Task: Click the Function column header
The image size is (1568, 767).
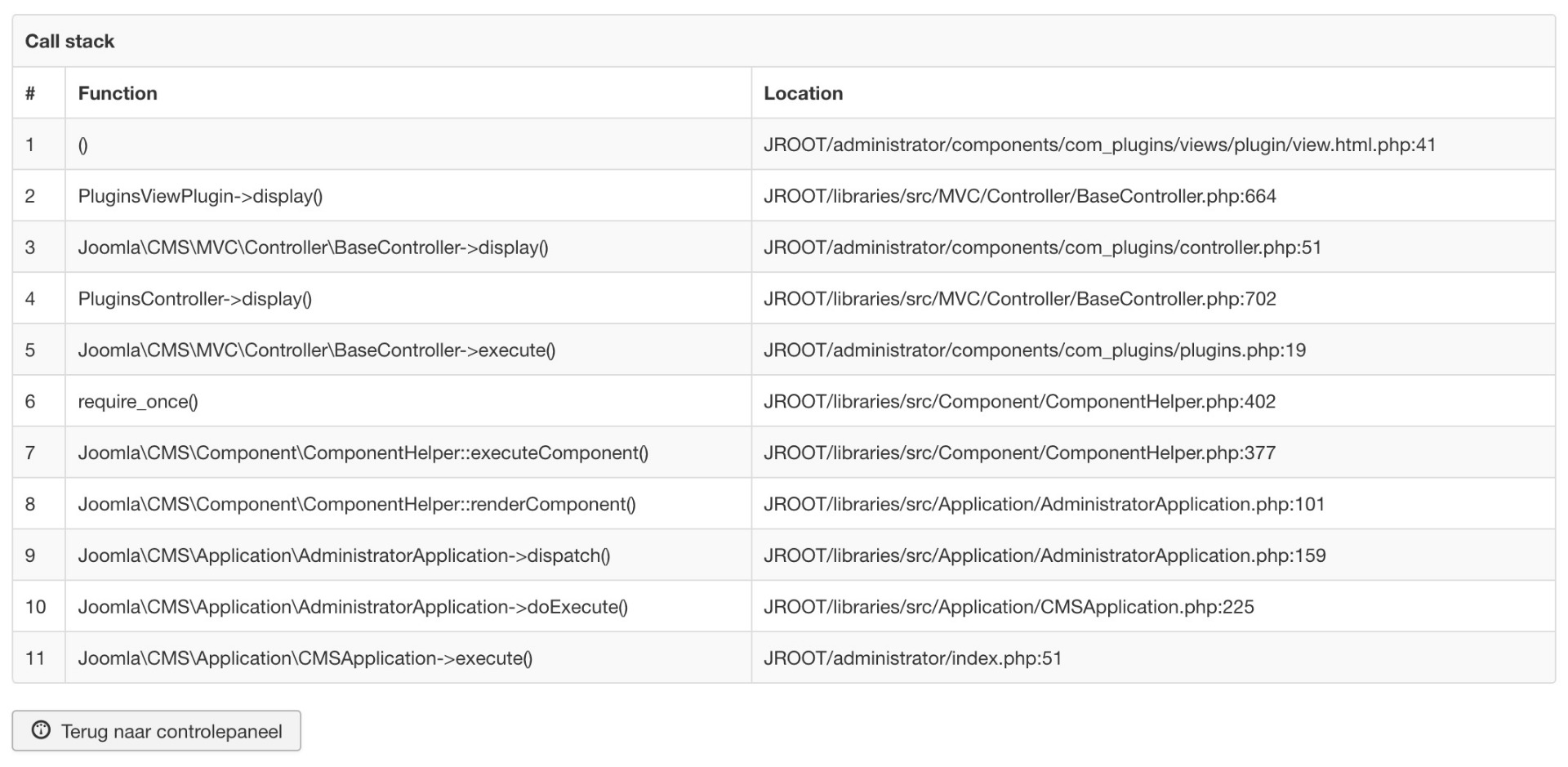Action: [118, 93]
